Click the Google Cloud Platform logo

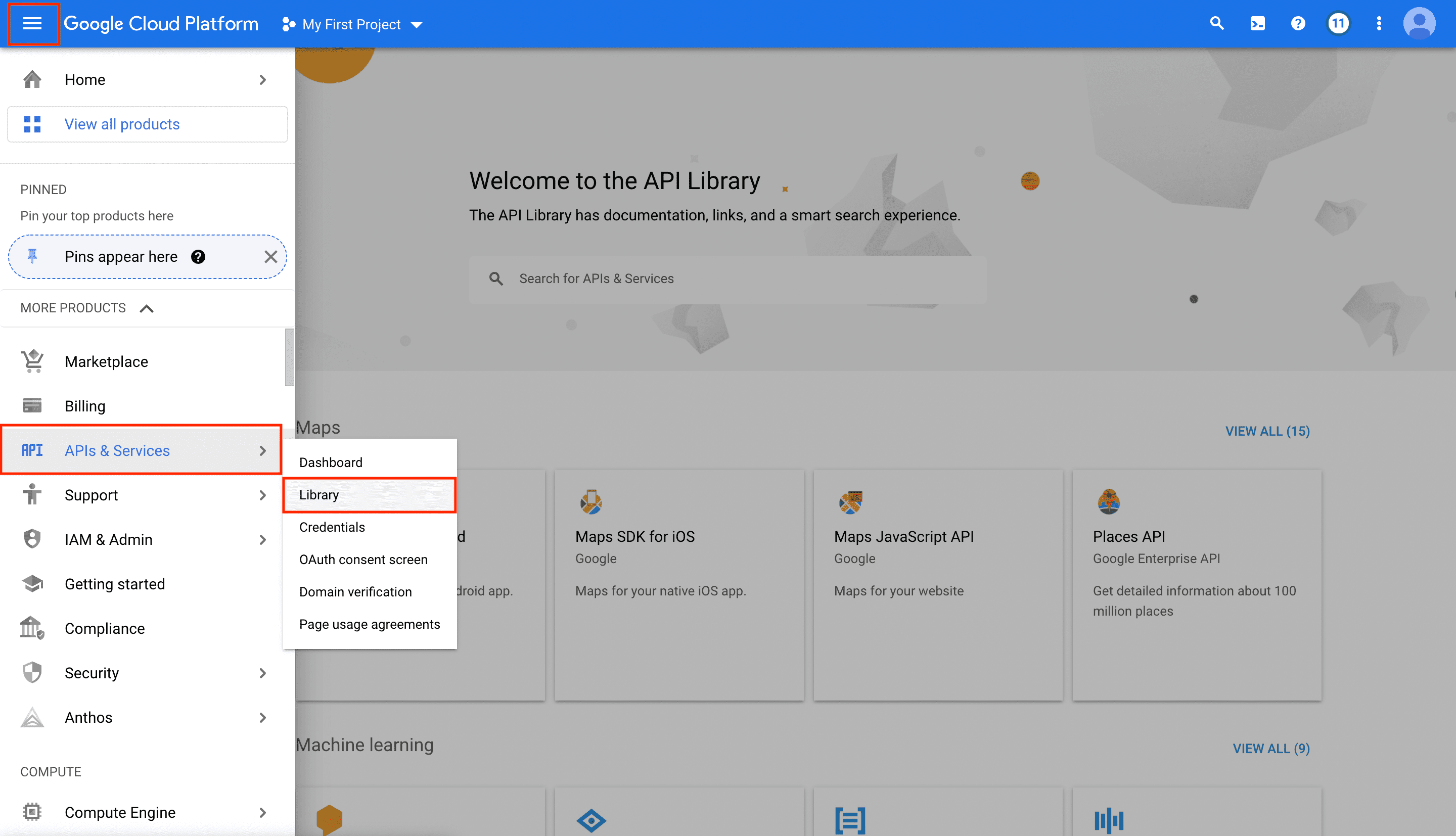[x=161, y=24]
